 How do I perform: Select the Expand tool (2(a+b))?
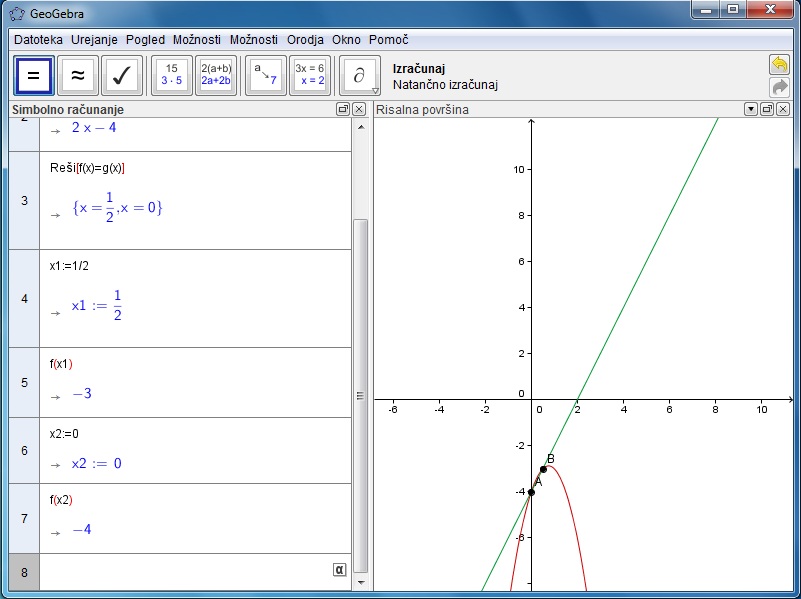pos(216,76)
